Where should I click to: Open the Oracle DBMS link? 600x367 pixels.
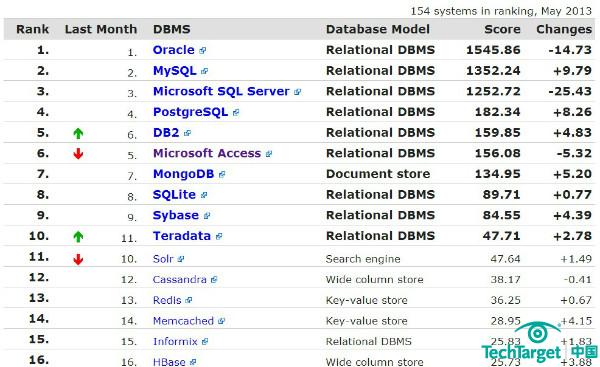tap(174, 50)
